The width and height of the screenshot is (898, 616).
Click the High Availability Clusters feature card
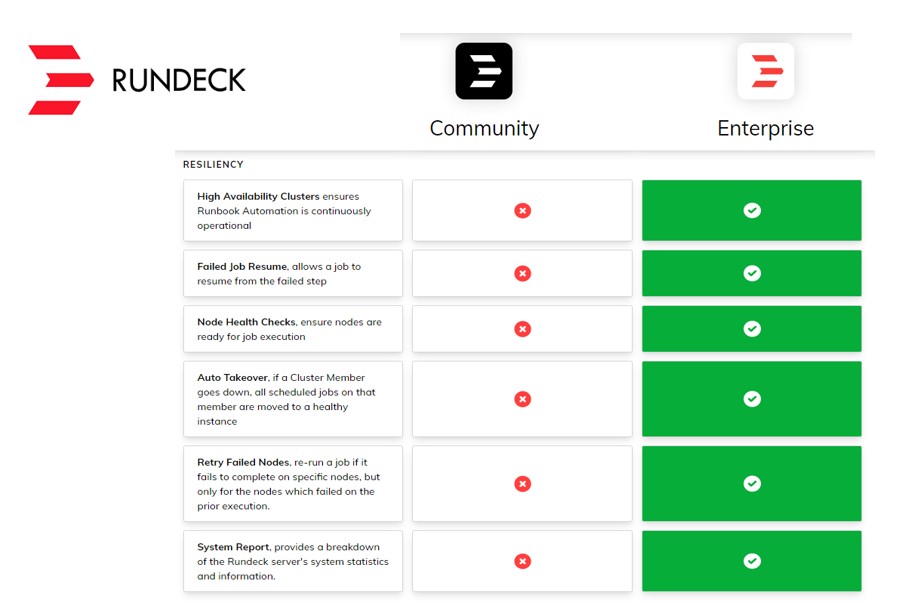(293, 211)
